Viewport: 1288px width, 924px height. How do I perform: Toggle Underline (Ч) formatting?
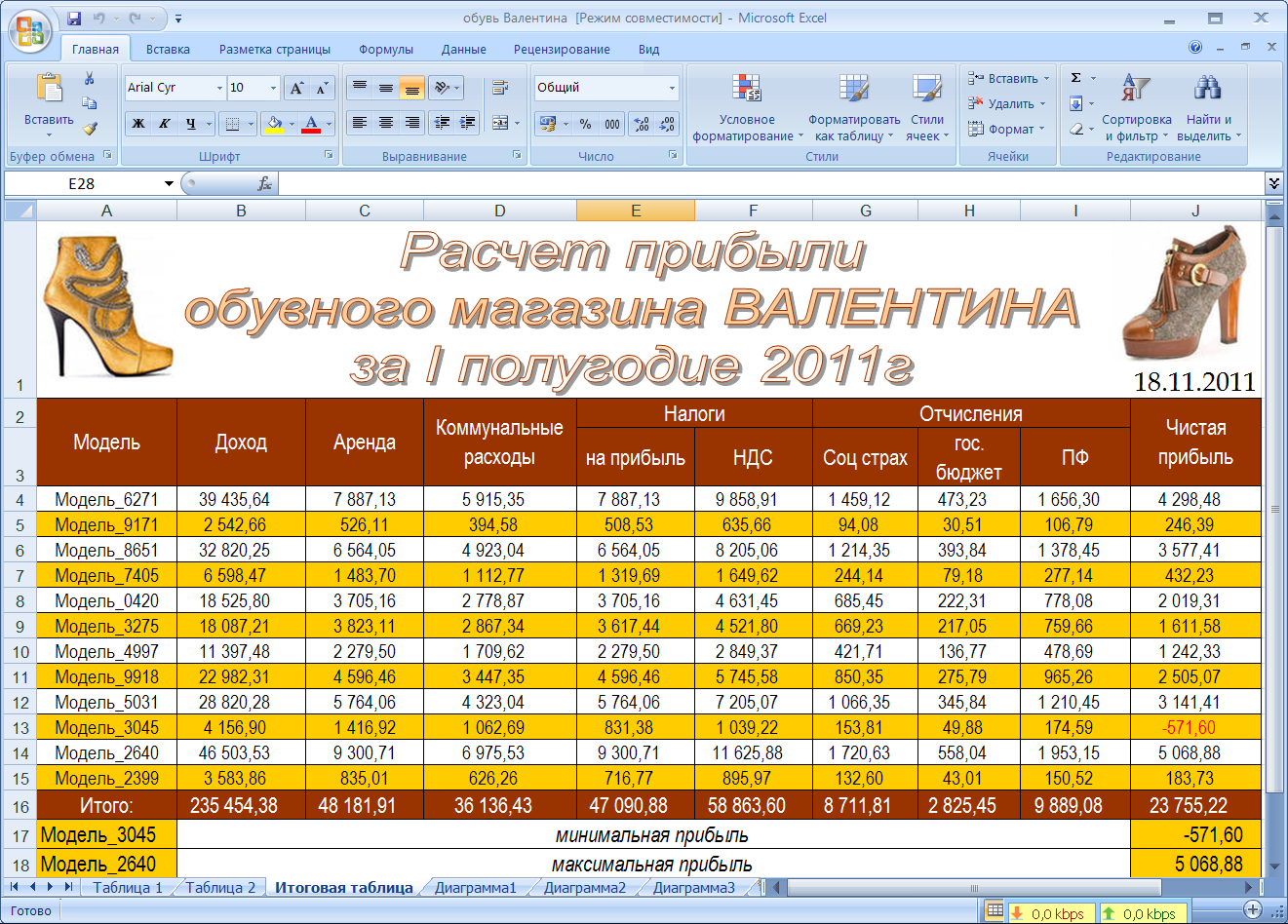pos(191,124)
